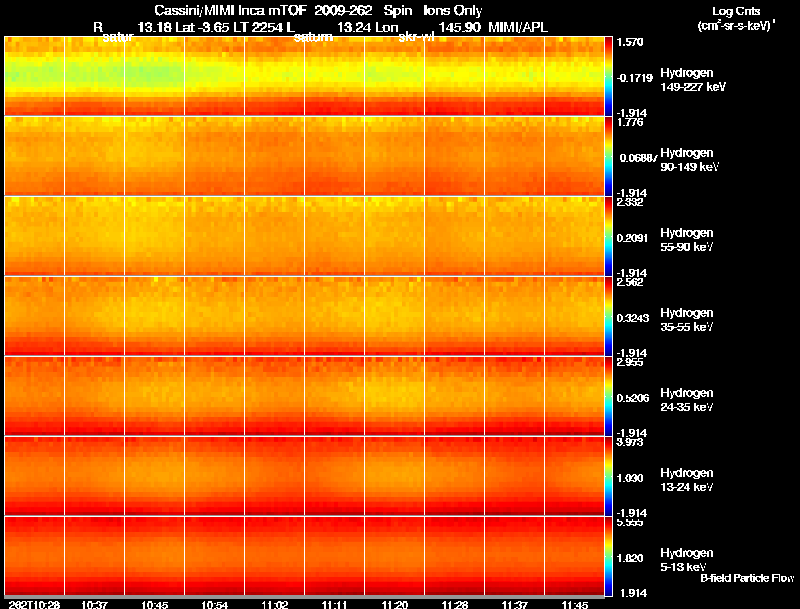Viewport: 800px width, 609px height.
Task: Click the 10:54 time axis tick label
Action: 214,604
